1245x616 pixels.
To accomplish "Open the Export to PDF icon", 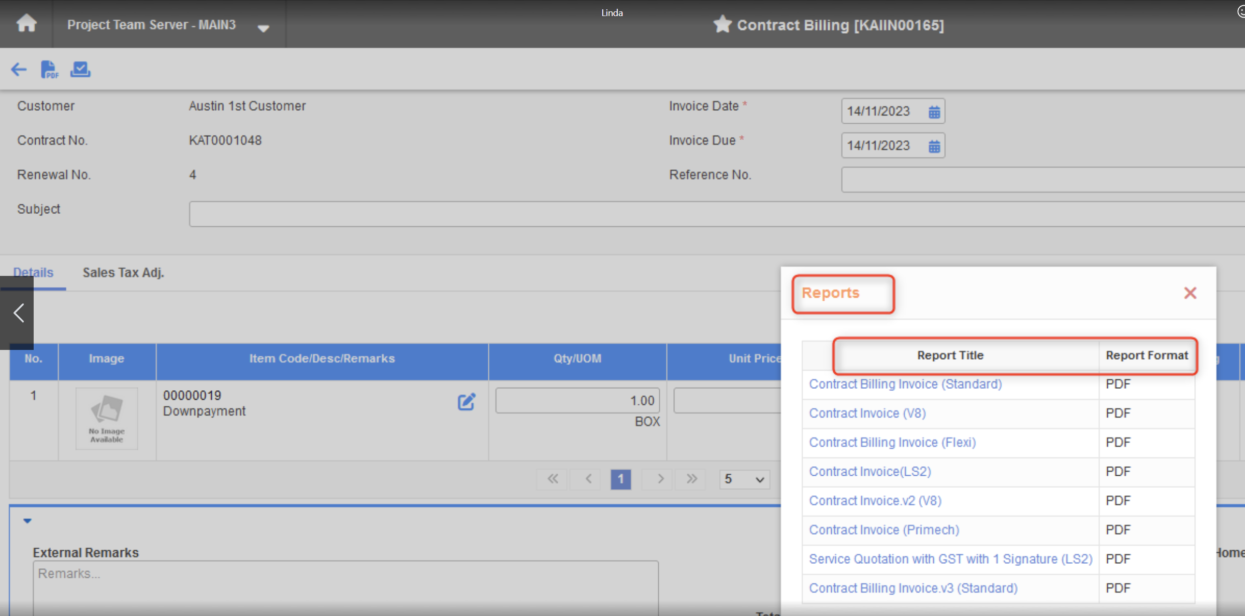I will 48,69.
